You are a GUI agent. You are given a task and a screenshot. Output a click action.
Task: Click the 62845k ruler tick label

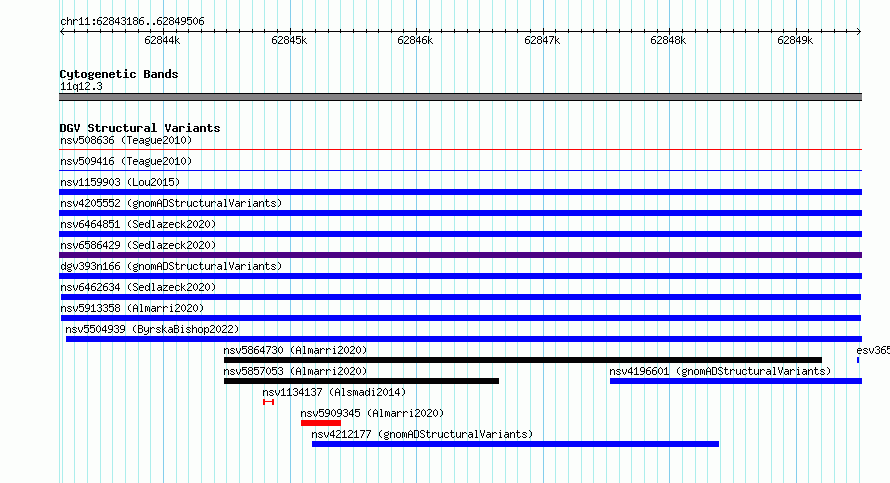coord(289,40)
